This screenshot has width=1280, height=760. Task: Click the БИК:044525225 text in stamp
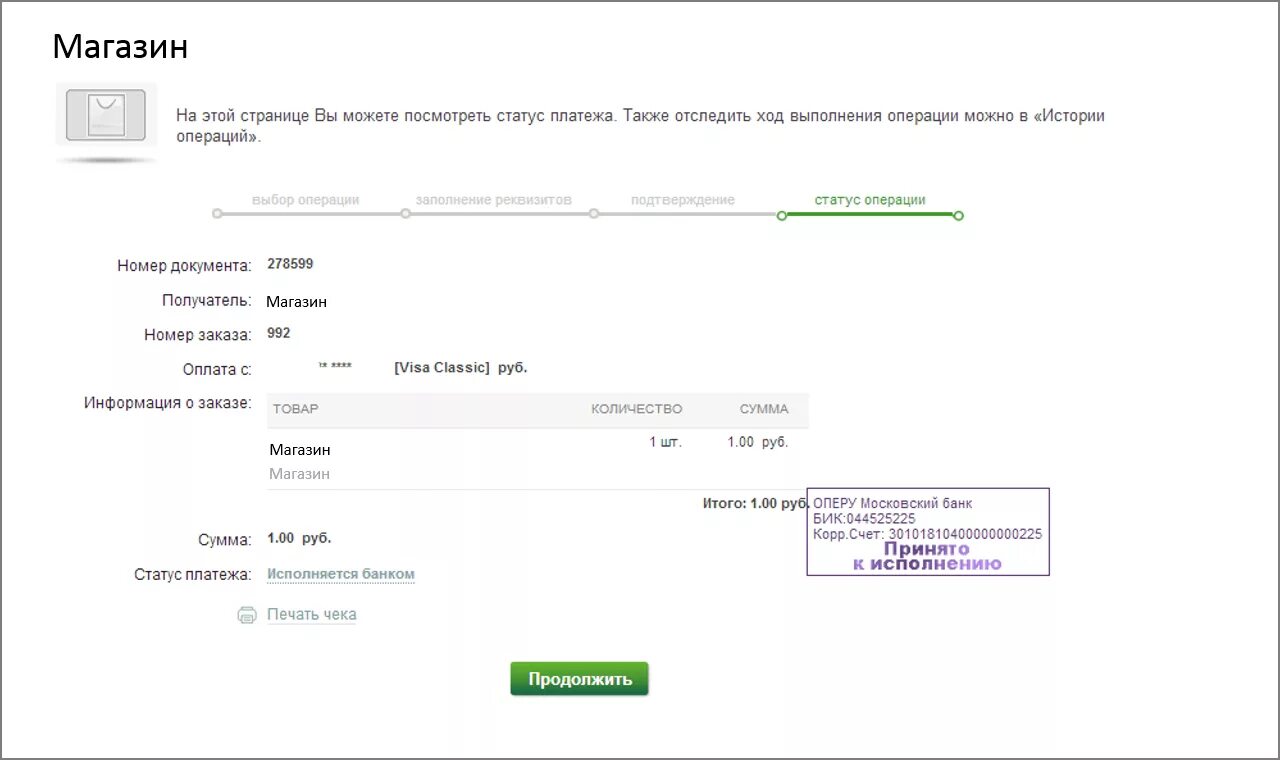click(x=864, y=519)
